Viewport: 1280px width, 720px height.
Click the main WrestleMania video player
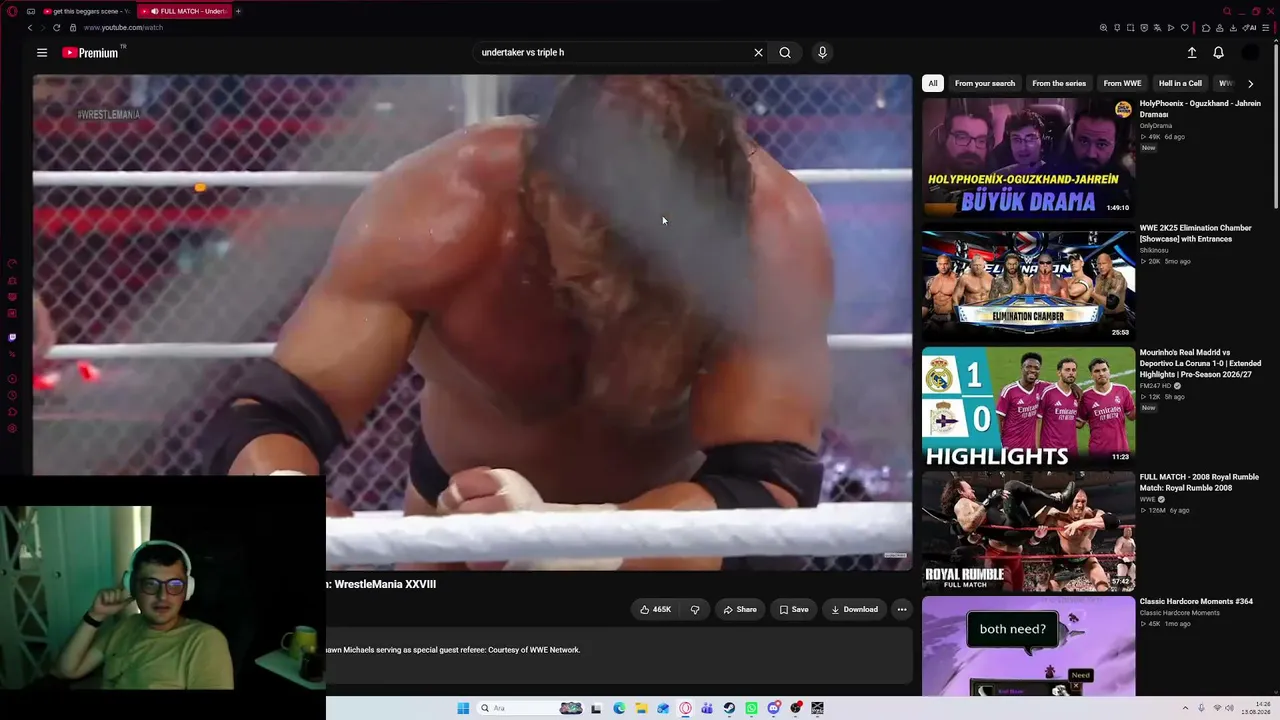[x=472, y=322]
